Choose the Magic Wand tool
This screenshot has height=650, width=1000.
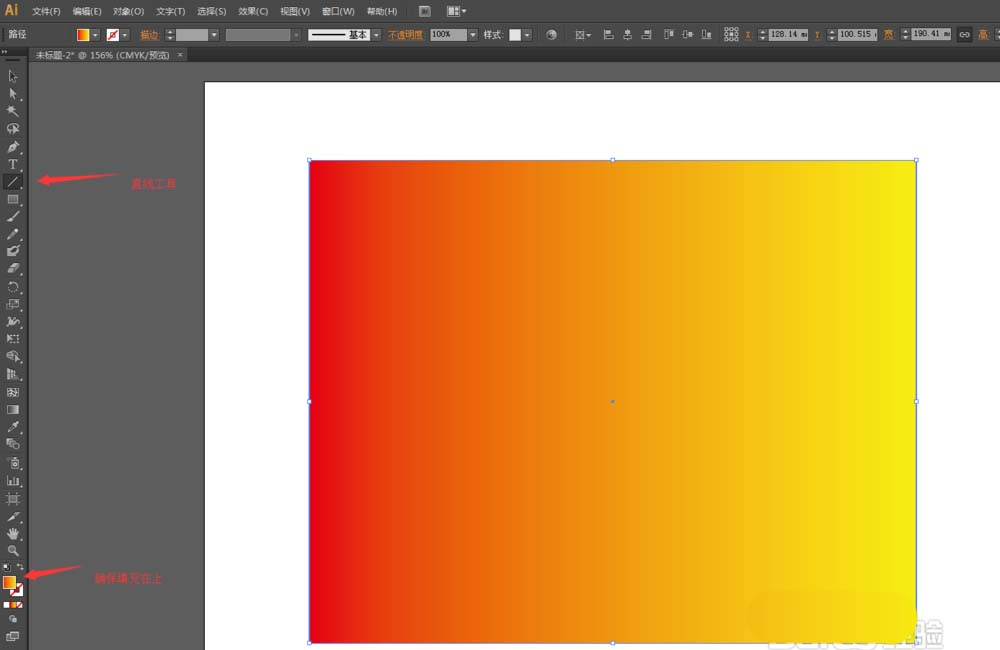[x=13, y=111]
